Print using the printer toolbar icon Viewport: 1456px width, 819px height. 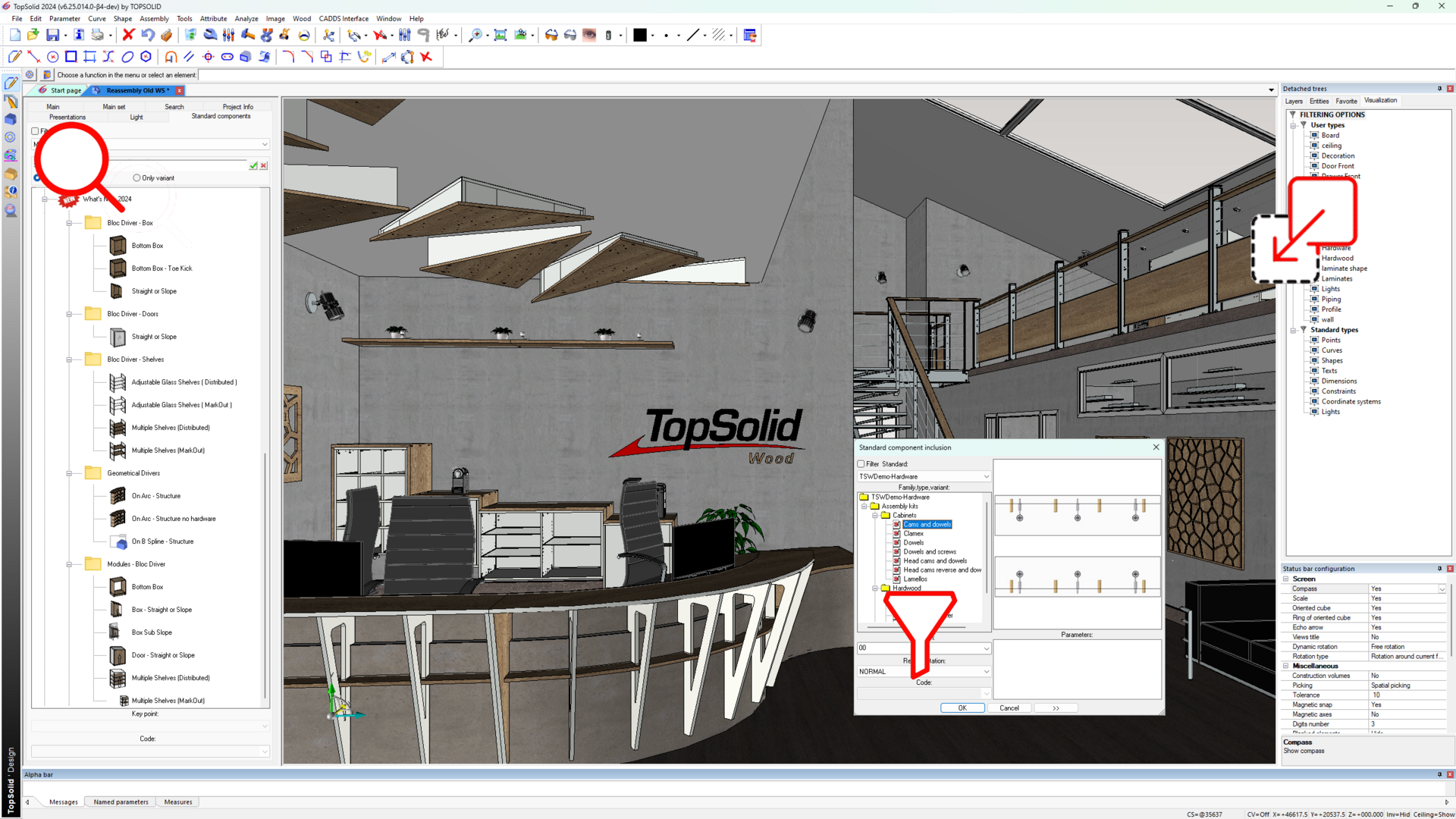click(x=98, y=35)
